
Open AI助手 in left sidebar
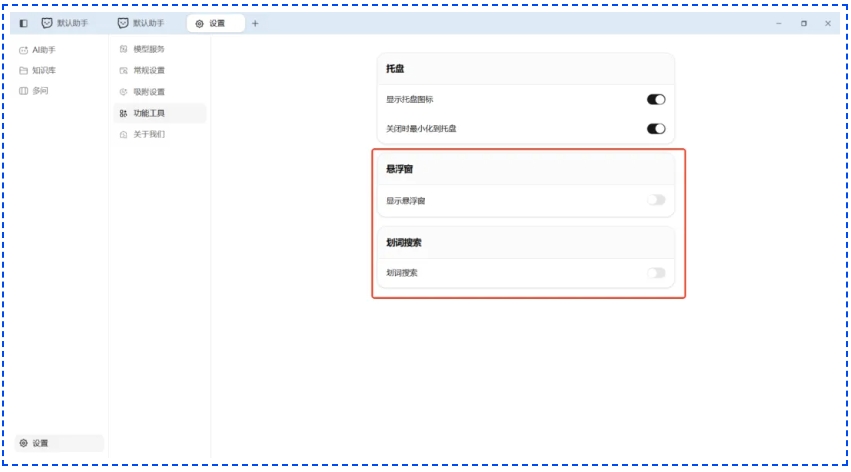pyautogui.click(x=37, y=50)
